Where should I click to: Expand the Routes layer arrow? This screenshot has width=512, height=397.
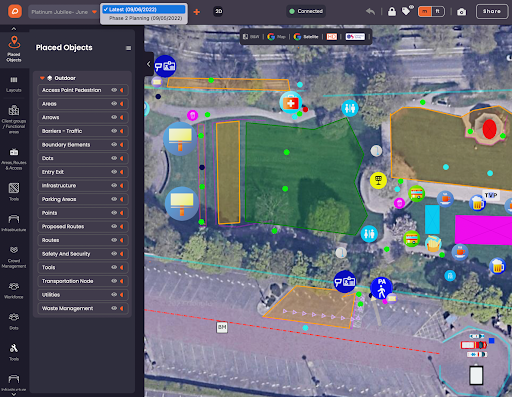coord(122,240)
